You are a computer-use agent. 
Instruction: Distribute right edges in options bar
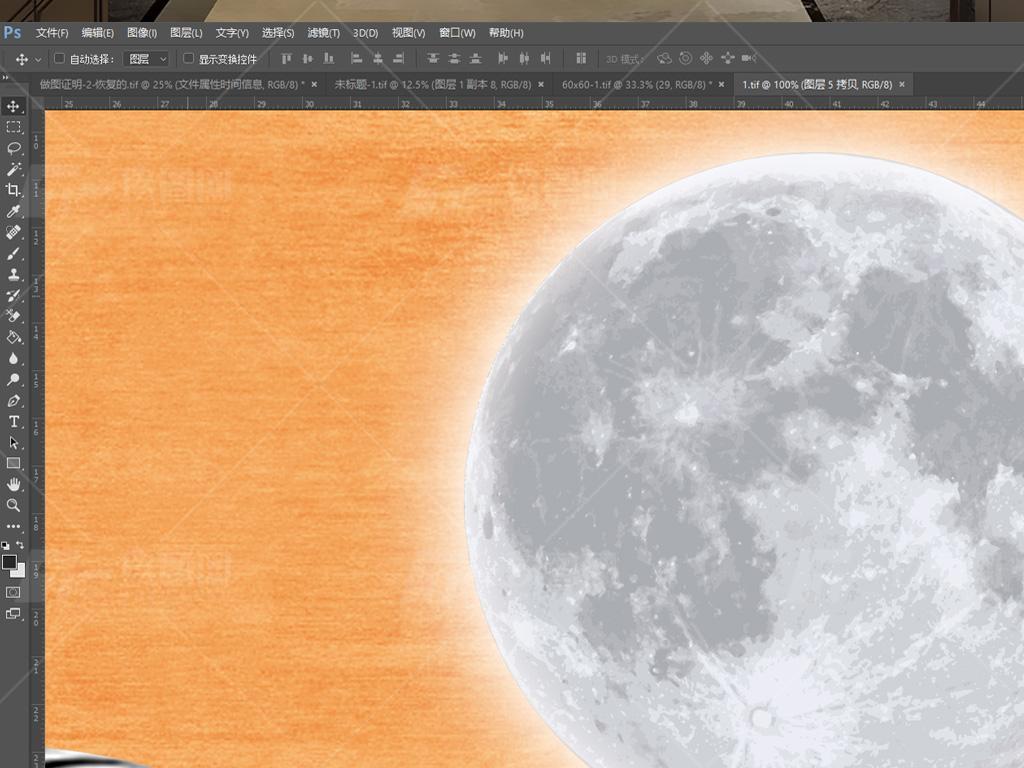(x=546, y=59)
